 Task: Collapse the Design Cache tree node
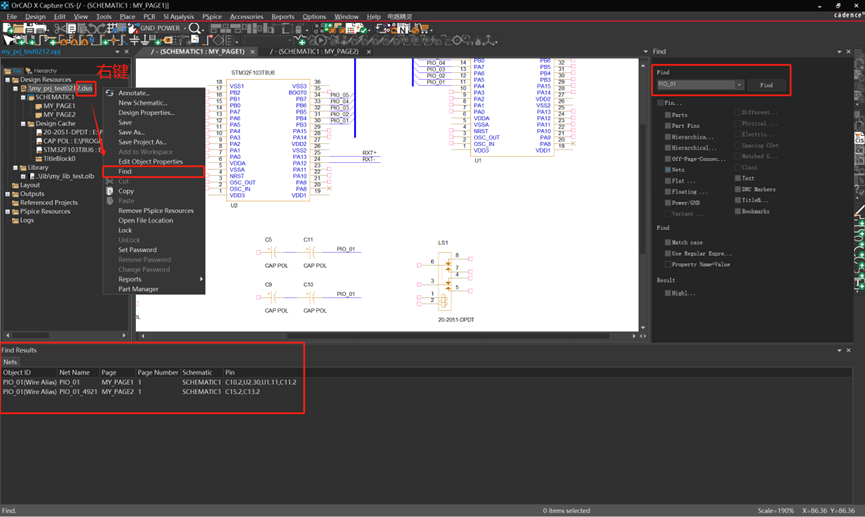[x=23, y=124]
